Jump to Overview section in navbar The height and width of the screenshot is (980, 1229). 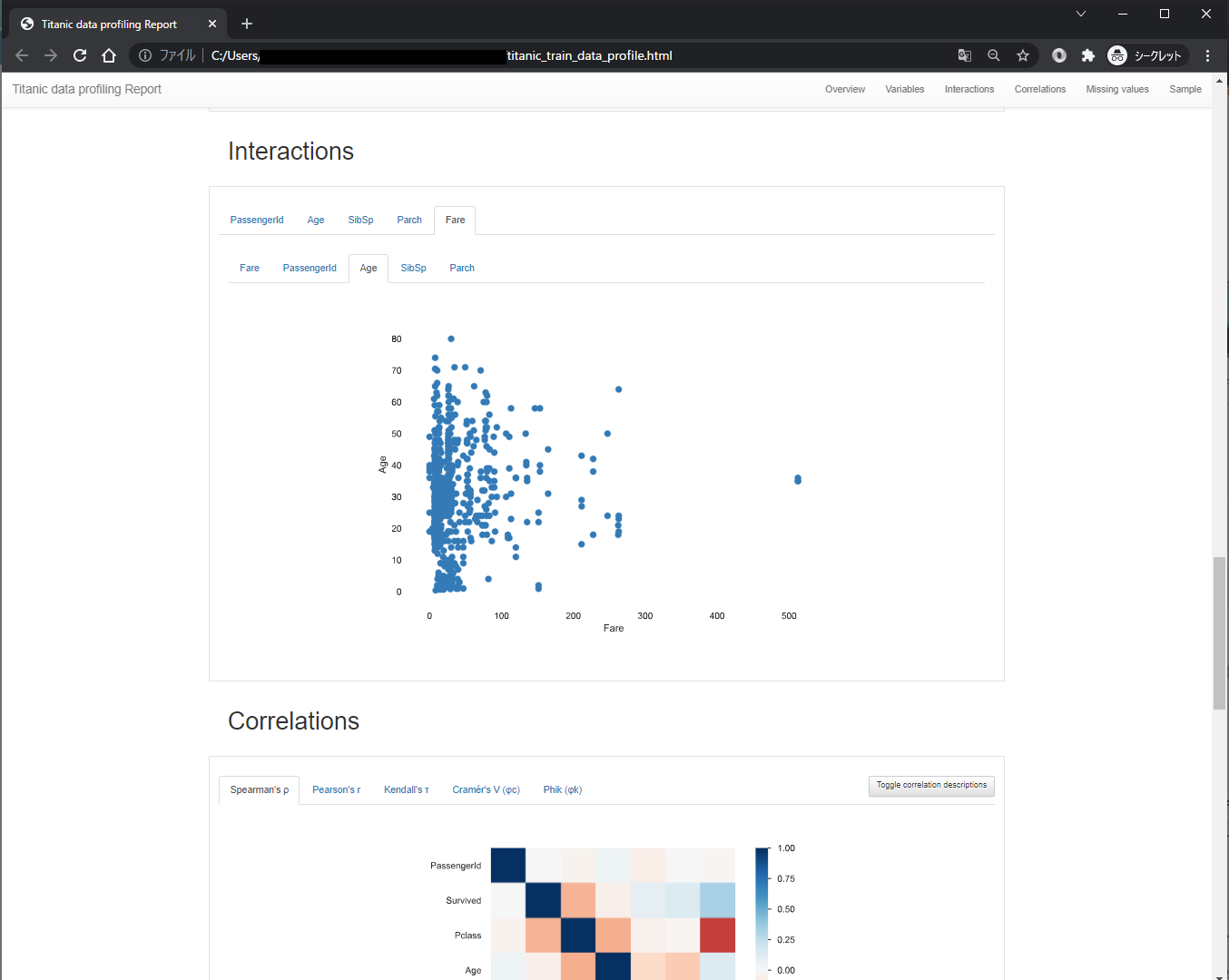tap(845, 89)
